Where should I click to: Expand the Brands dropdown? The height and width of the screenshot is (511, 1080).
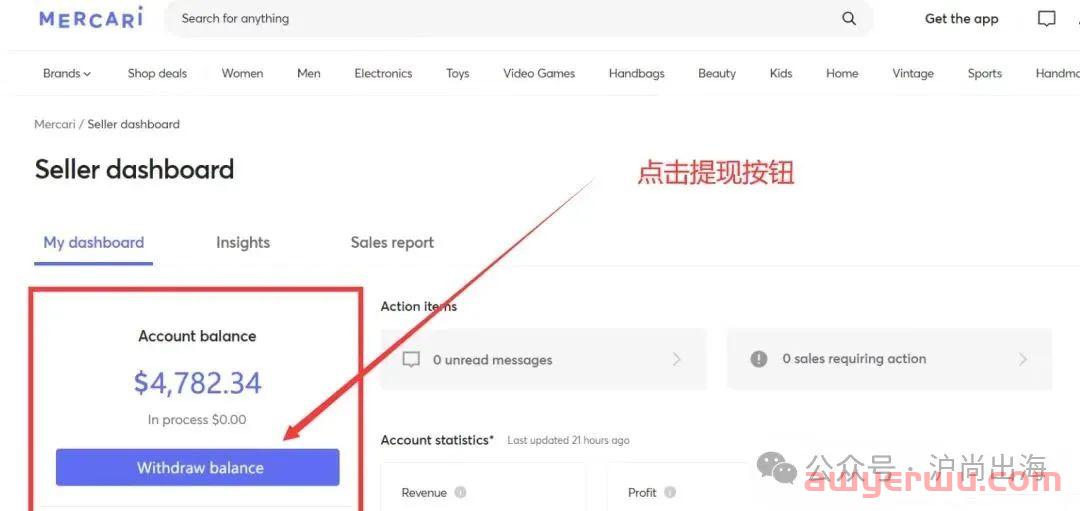tap(67, 74)
